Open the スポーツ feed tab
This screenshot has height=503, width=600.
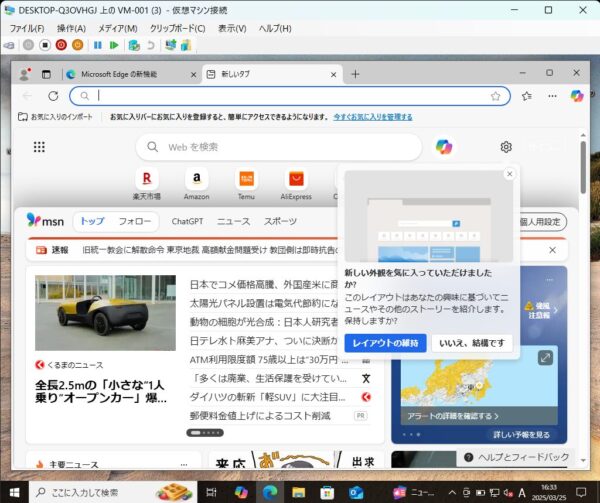280,221
